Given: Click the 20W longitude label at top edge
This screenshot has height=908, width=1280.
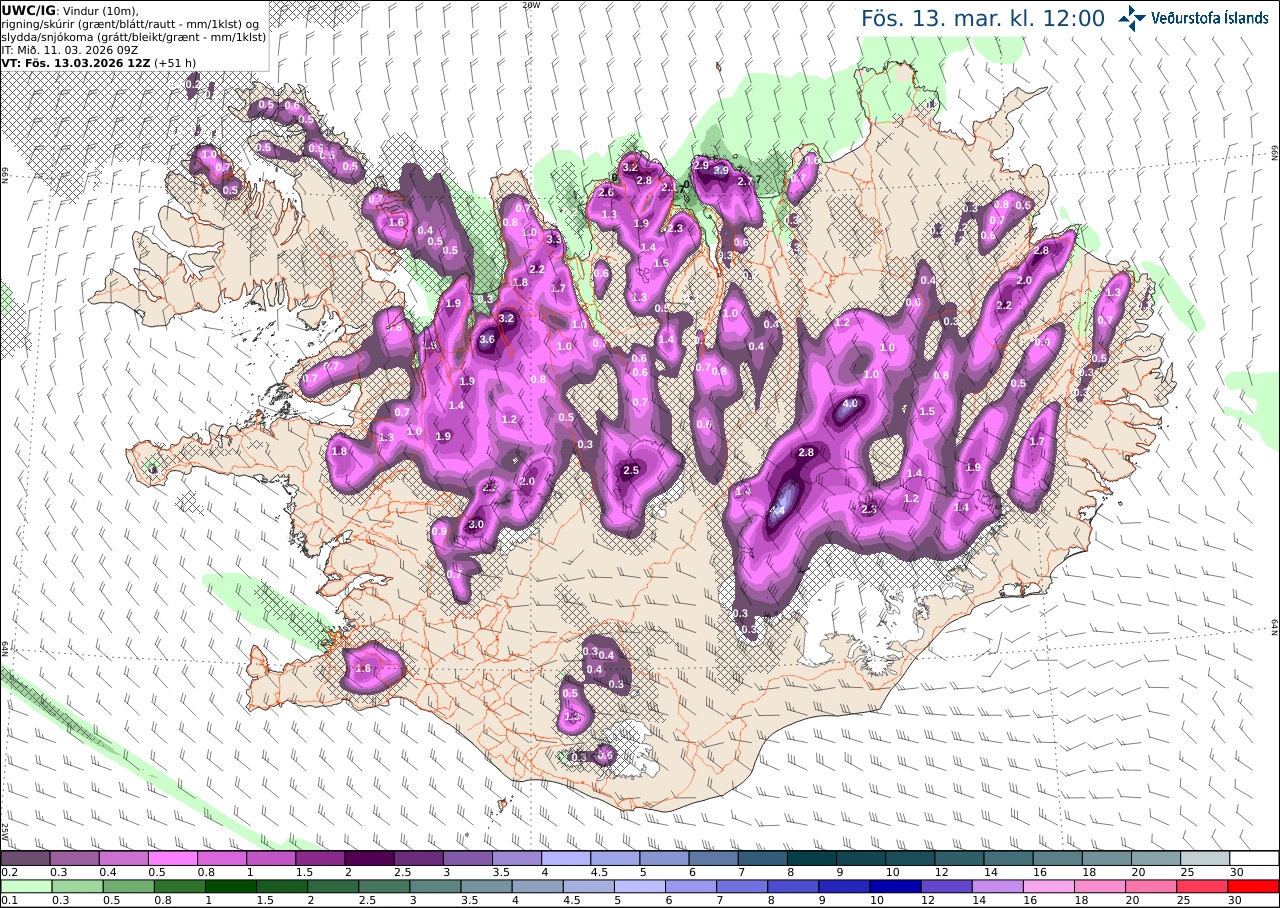Looking at the screenshot, I should click(x=531, y=5).
